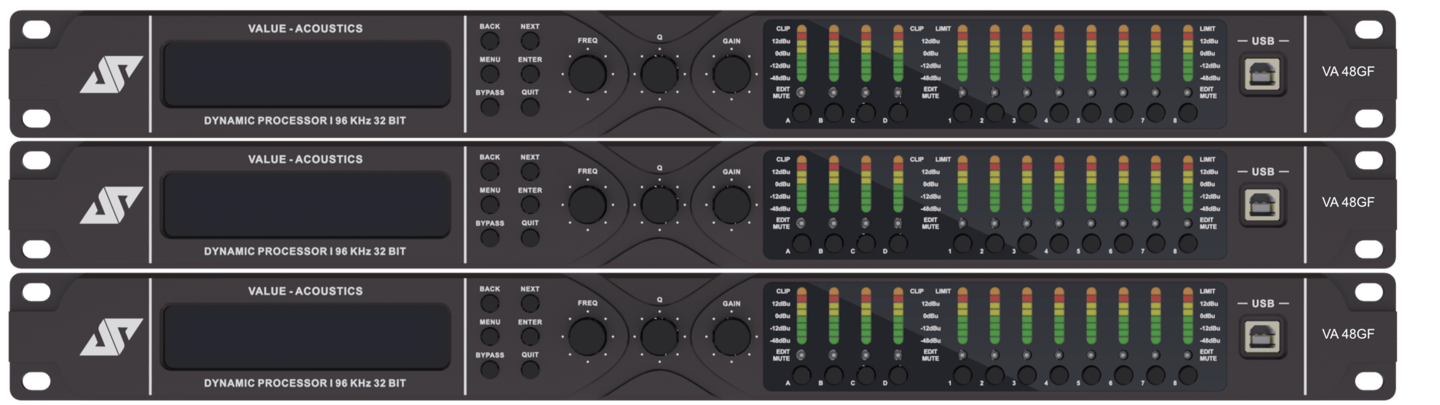Push the NEXT button on the middle unit
The height and width of the screenshot is (405, 1440).
point(530,172)
